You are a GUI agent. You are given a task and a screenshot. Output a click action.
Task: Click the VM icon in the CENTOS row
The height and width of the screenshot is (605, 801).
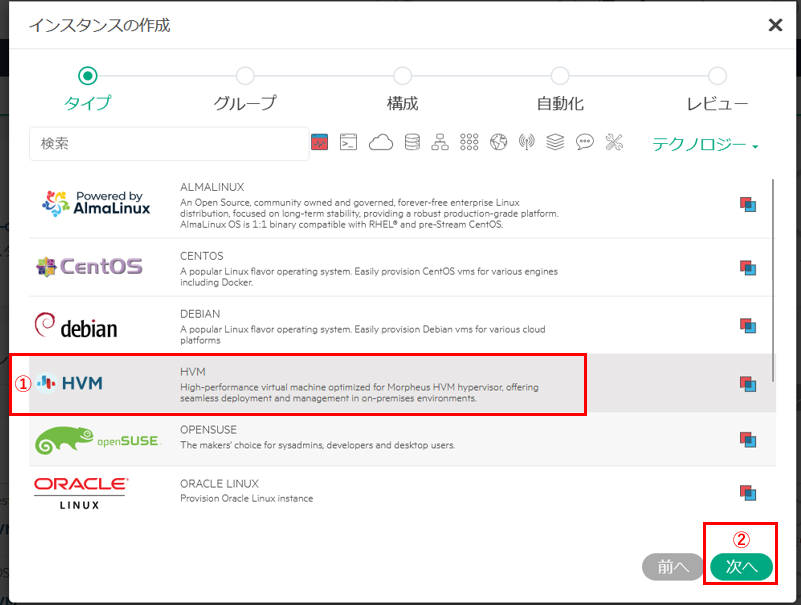[x=748, y=268]
